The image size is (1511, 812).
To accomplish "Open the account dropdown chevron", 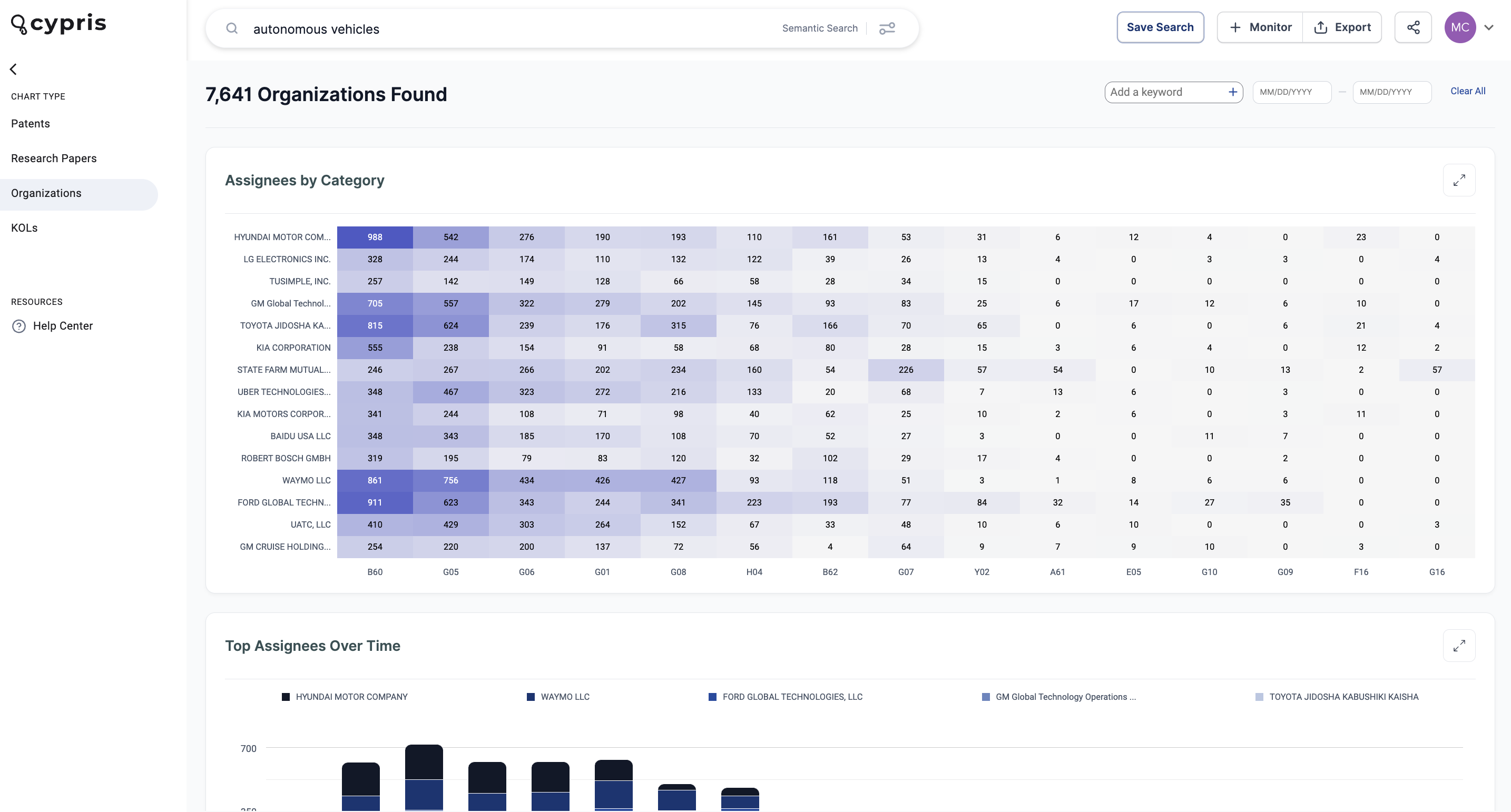I will [x=1489, y=27].
